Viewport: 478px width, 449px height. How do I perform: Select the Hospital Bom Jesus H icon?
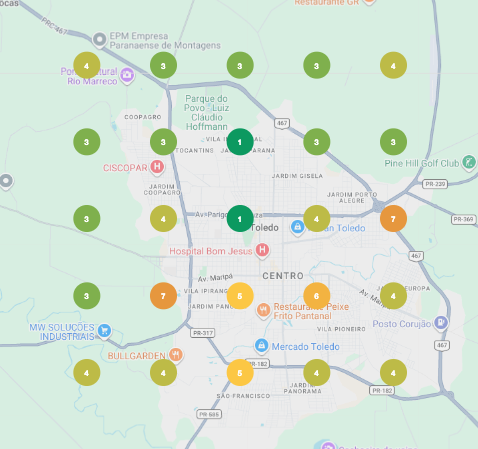[x=262, y=250]
